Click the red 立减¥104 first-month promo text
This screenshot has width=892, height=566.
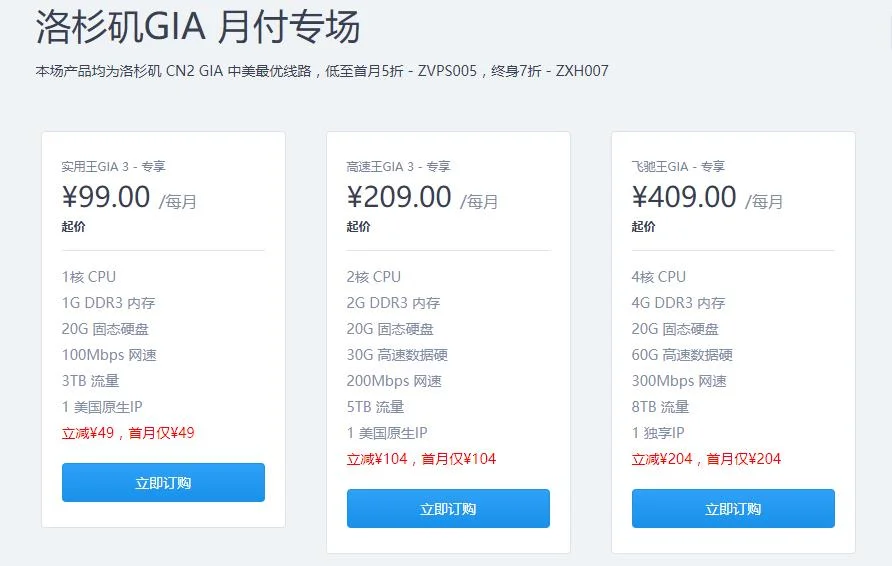(x=421, y=459)
